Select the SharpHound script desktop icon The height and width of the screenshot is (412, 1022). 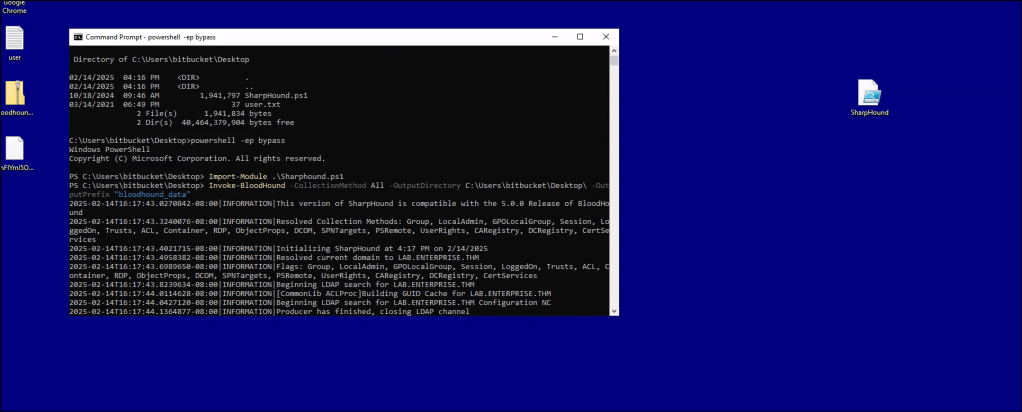click(x=869, y=93)
